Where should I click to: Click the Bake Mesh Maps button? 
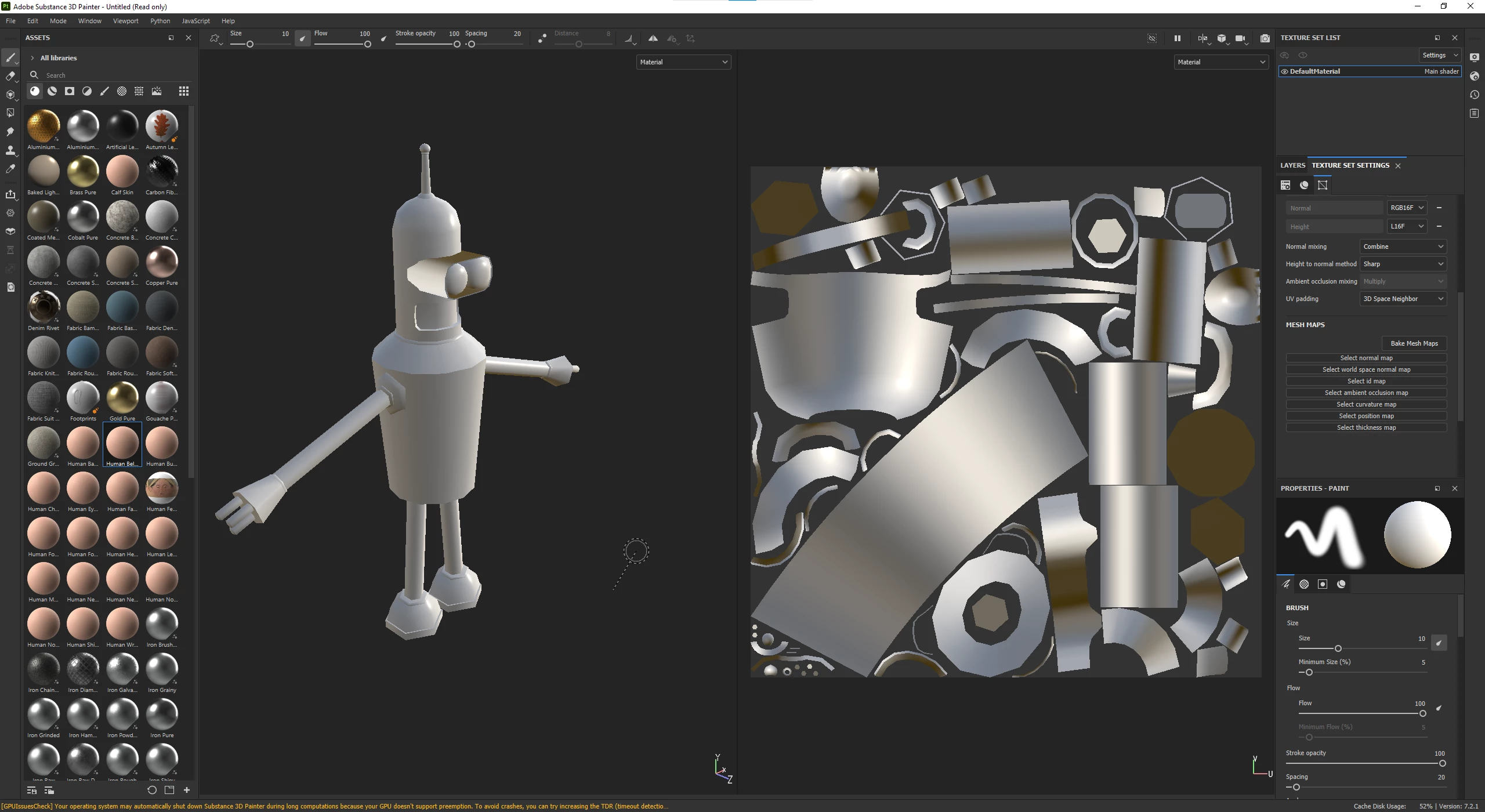[1414, 343]
